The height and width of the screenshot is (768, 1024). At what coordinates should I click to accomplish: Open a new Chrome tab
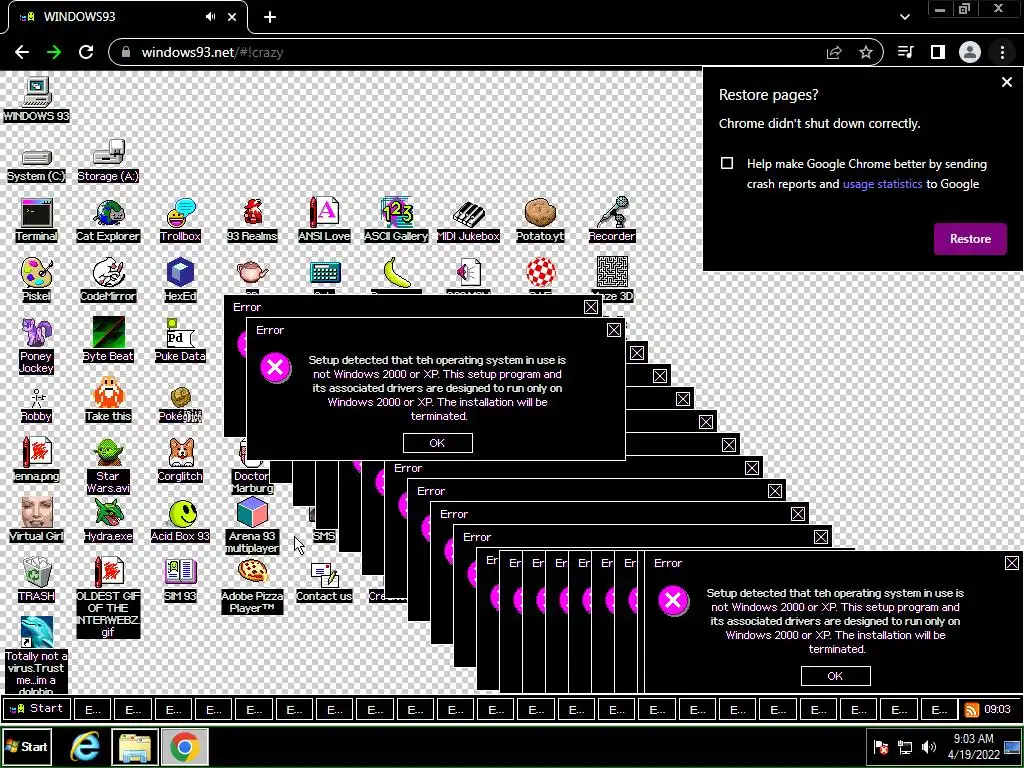(x=270, y=18)
